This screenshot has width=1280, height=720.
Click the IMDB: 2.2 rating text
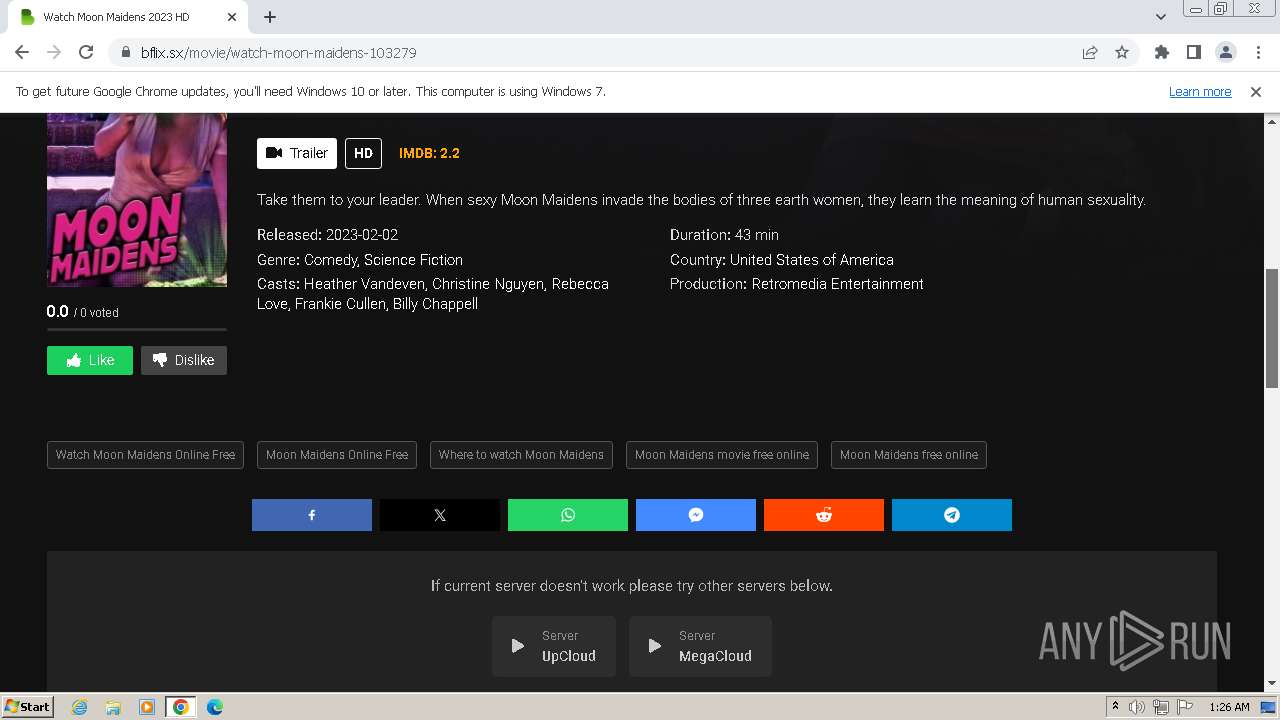429,153
